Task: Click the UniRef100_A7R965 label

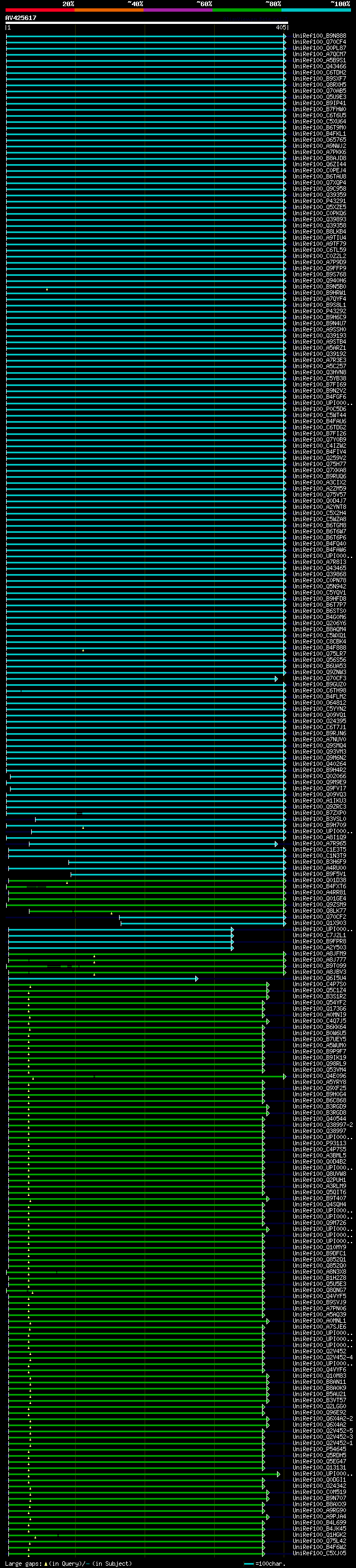Action: pyautogui.click(x=319, y=844)
